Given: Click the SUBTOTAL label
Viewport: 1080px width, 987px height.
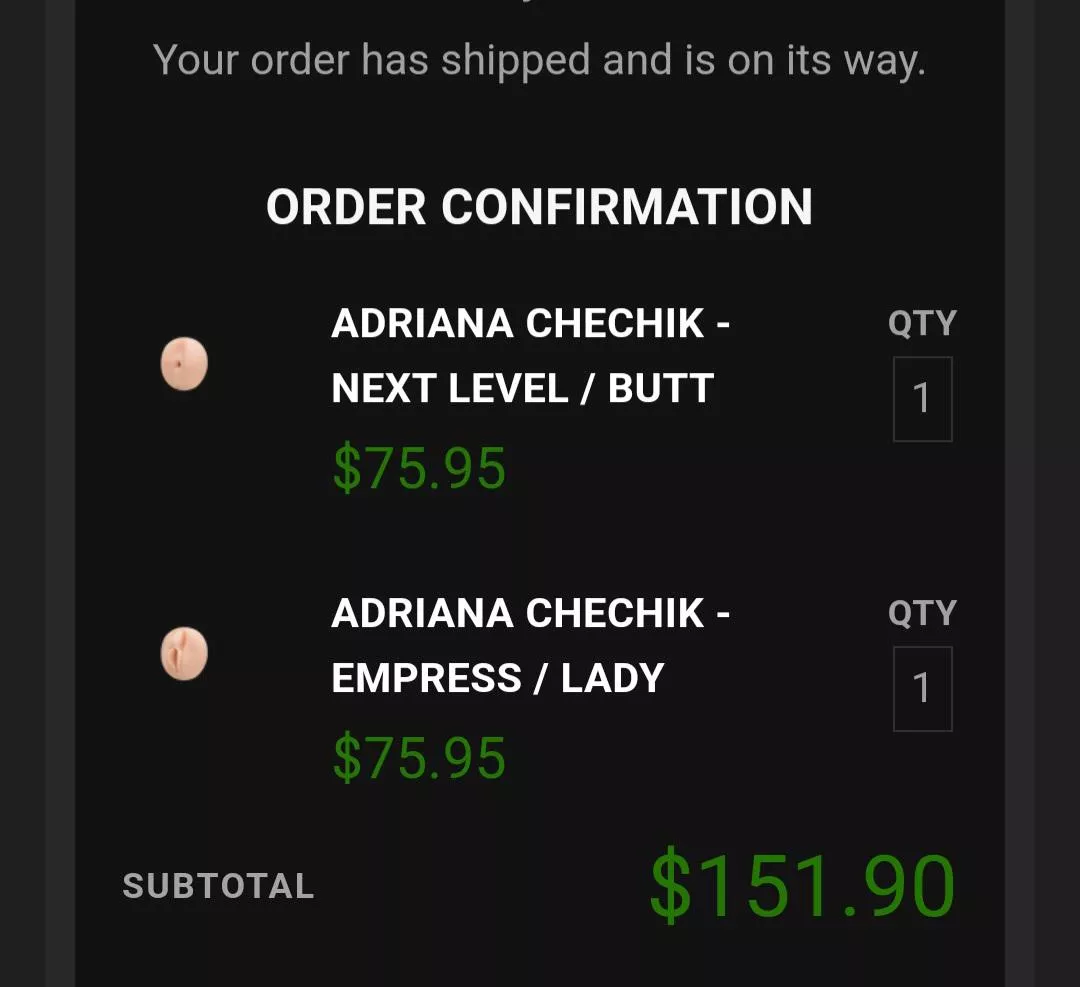Looking at the screenshot, I should [x=218, y=886].
